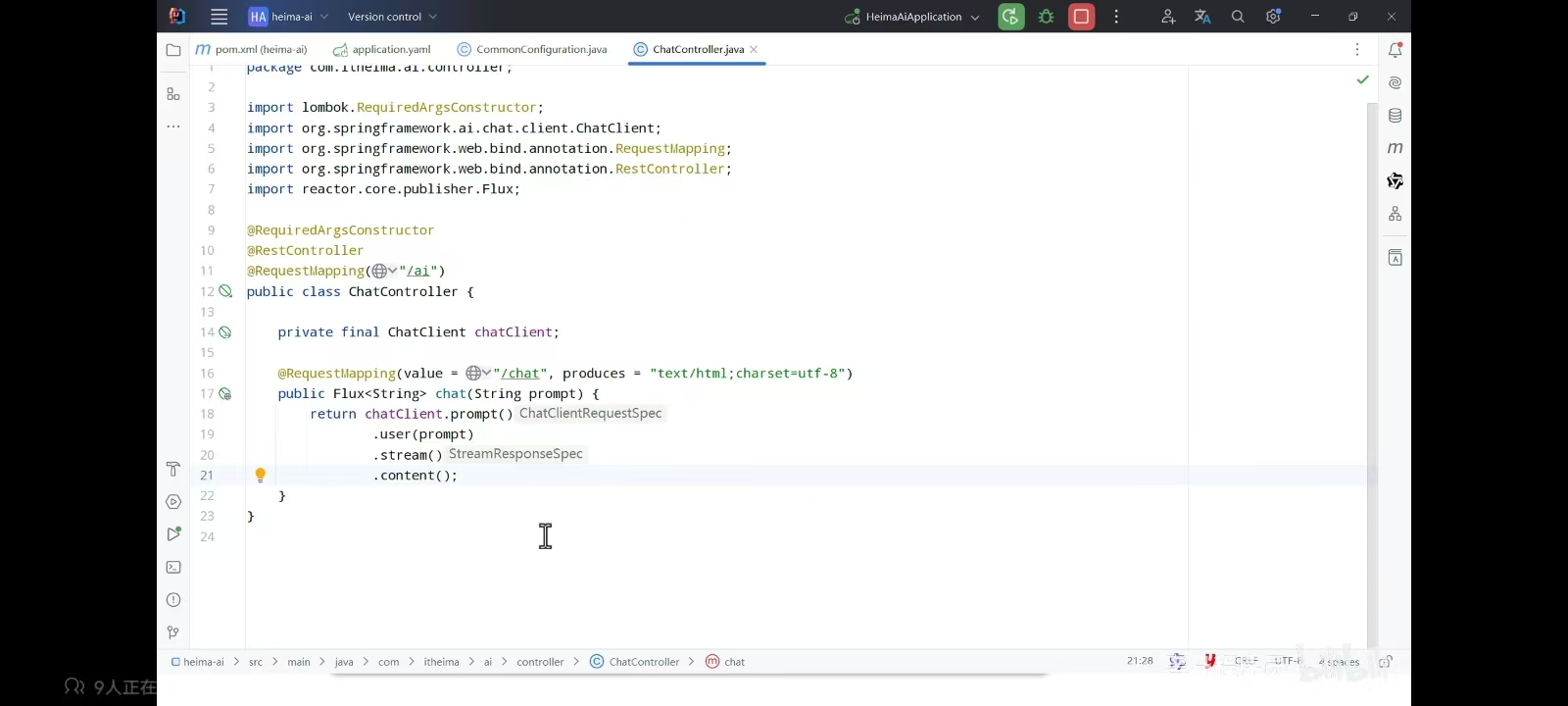Open the globe URL dropdown next to "/chat"
The image size is (1568, 706).
(478, 373)
